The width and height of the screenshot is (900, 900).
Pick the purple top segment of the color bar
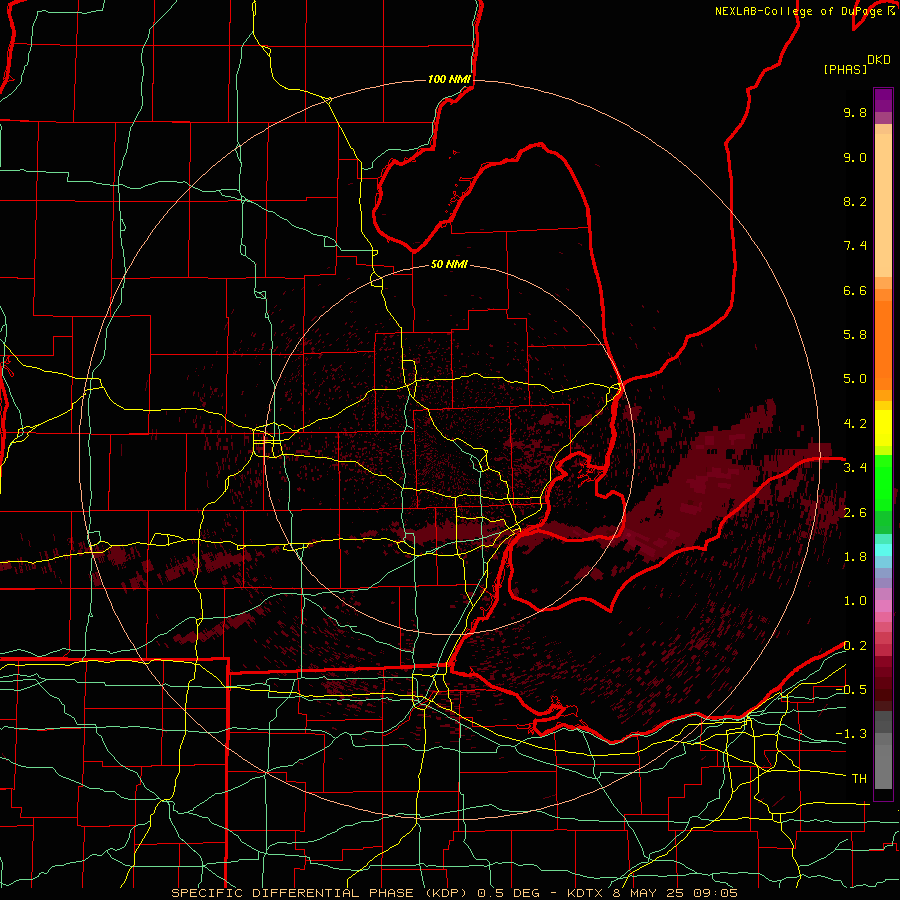883,100
